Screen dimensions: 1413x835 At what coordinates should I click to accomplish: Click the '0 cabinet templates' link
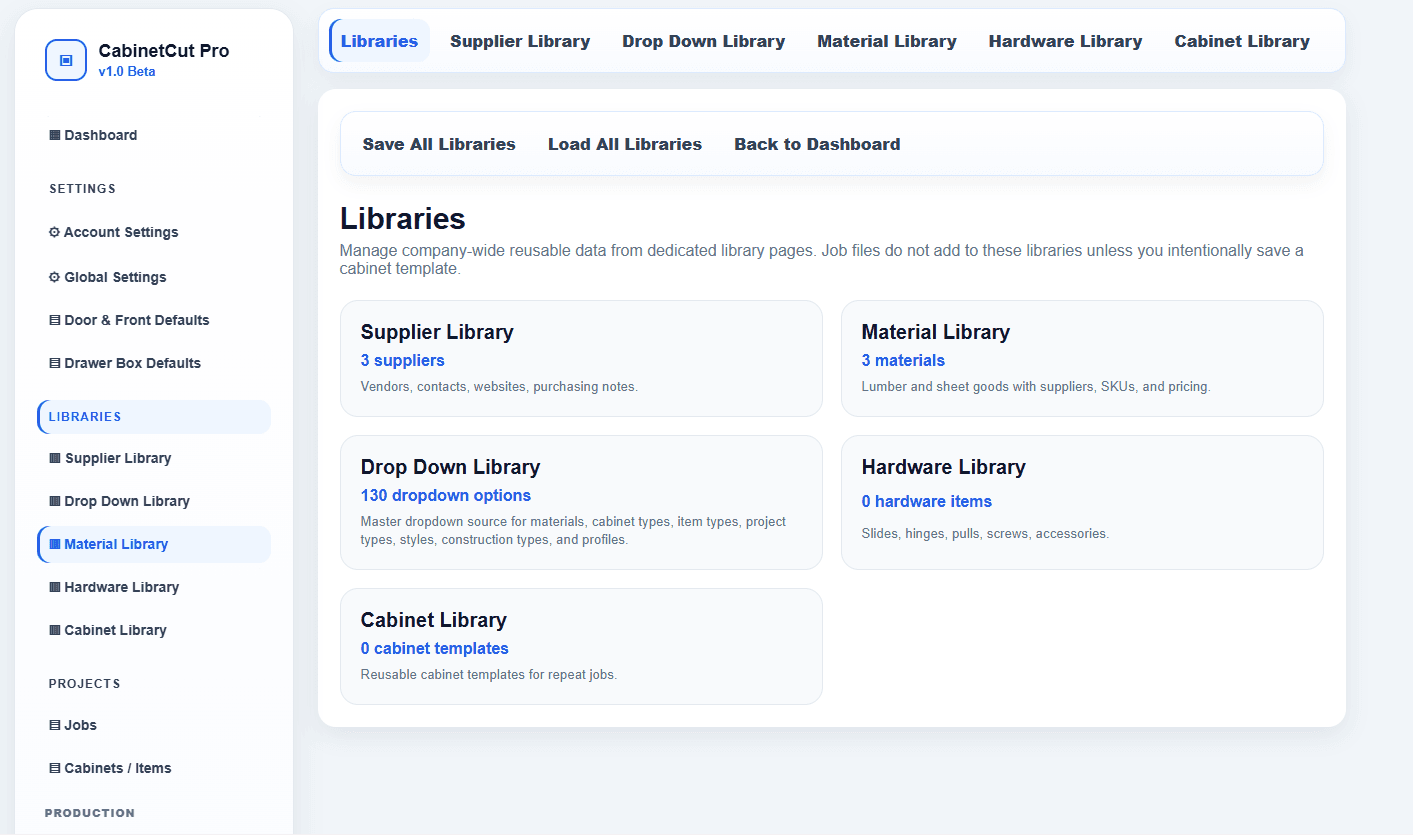435,648
